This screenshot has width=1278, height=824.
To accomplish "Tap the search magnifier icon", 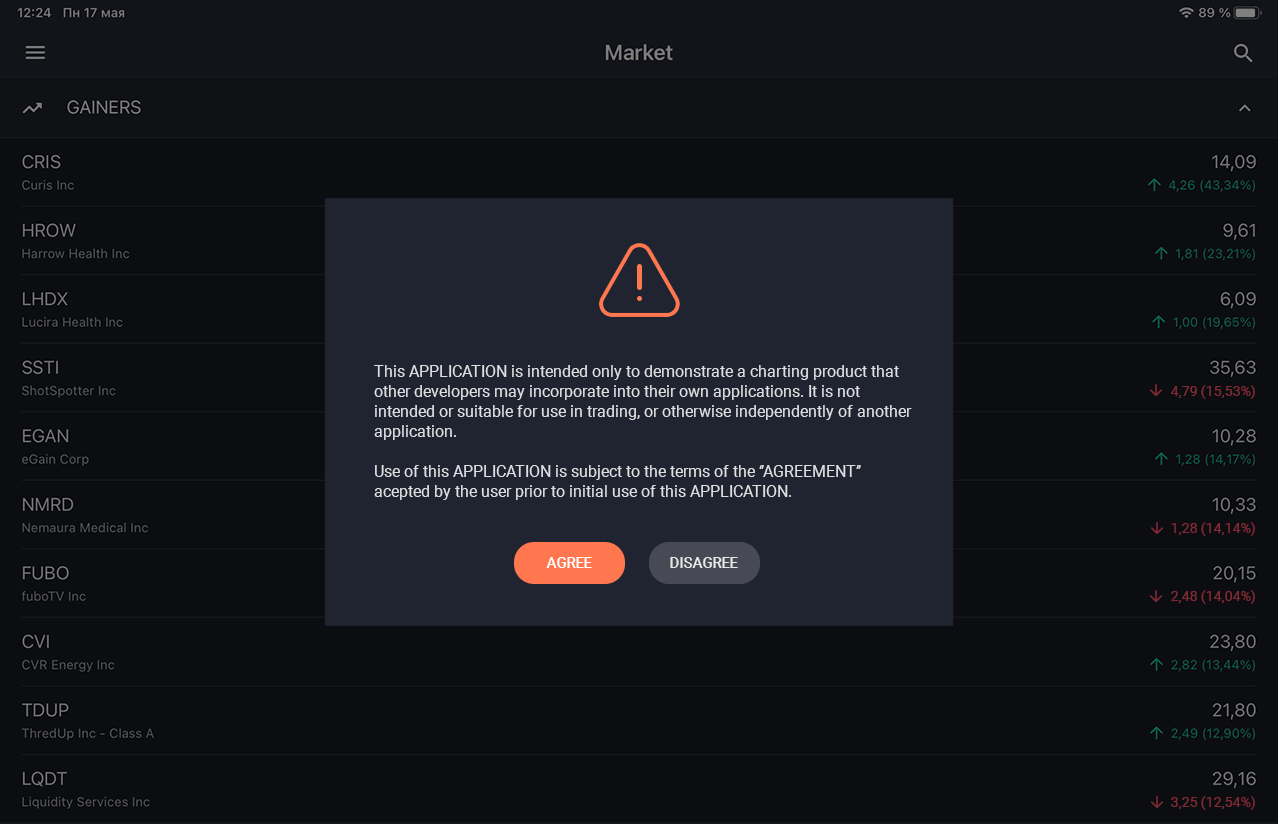I will (x=1243, y=53).
